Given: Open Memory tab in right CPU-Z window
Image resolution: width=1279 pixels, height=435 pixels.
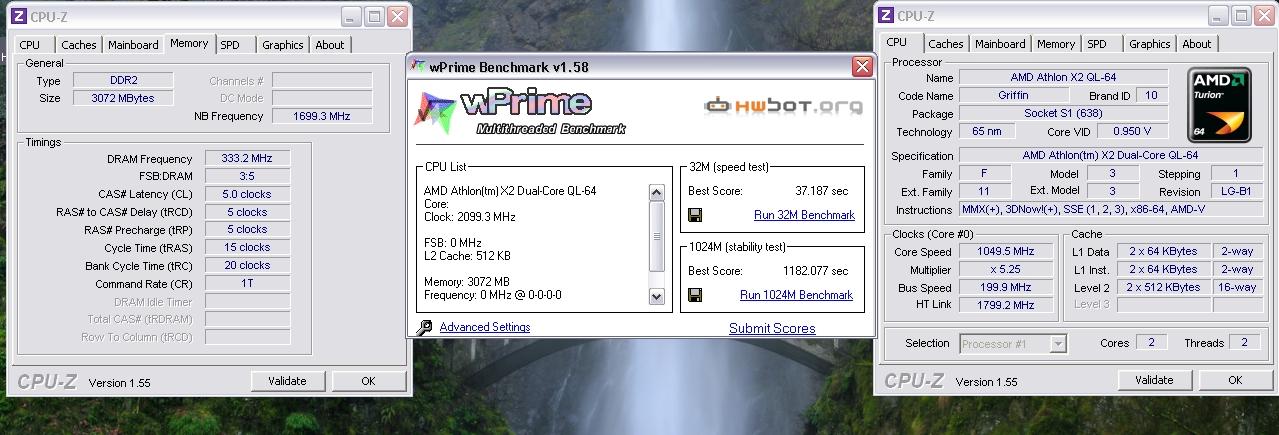Looking at the screenshot, I should tap(1056, 45).
